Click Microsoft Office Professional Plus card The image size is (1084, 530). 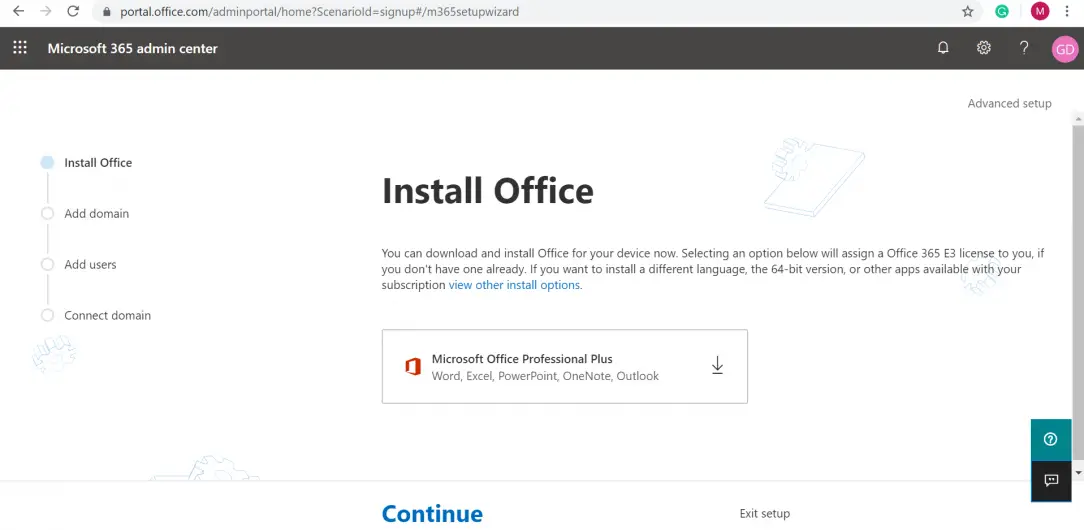point(565,366)
